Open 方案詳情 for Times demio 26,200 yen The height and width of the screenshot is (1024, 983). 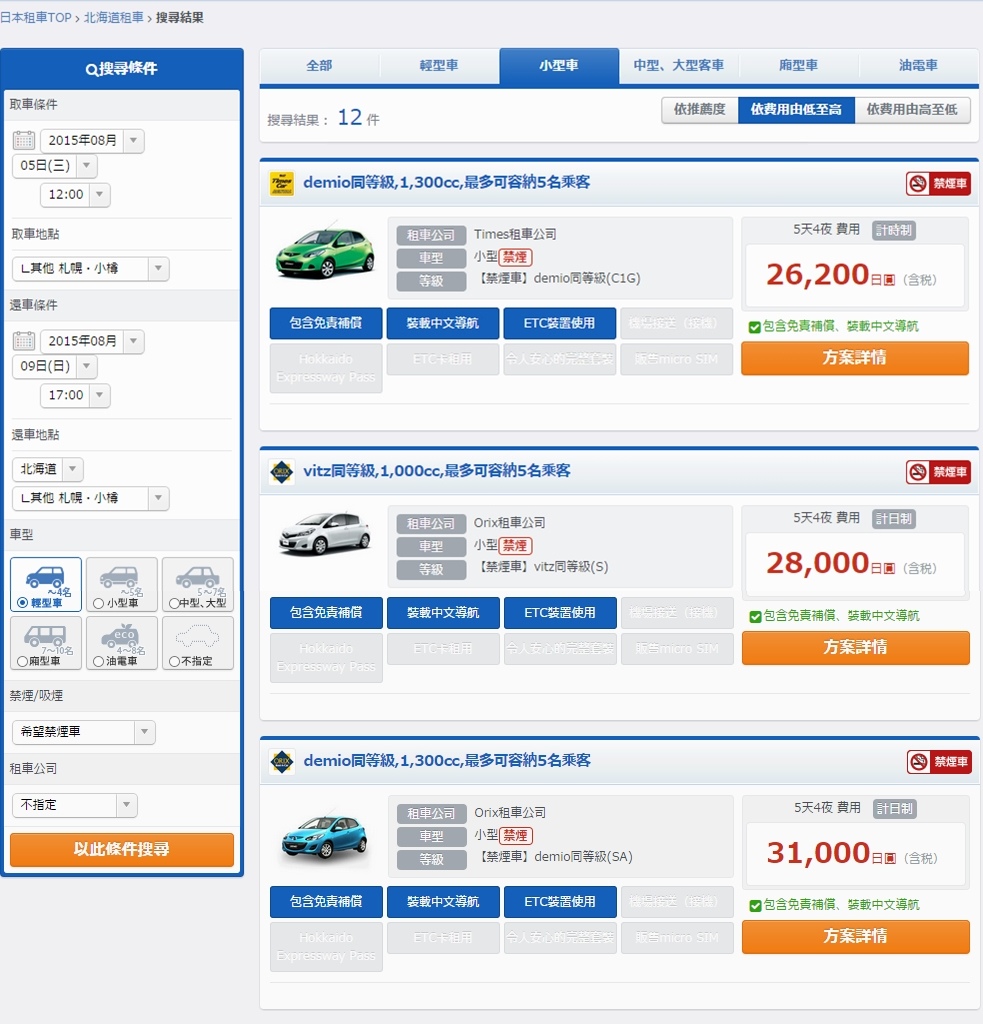(x=855, y=358)
